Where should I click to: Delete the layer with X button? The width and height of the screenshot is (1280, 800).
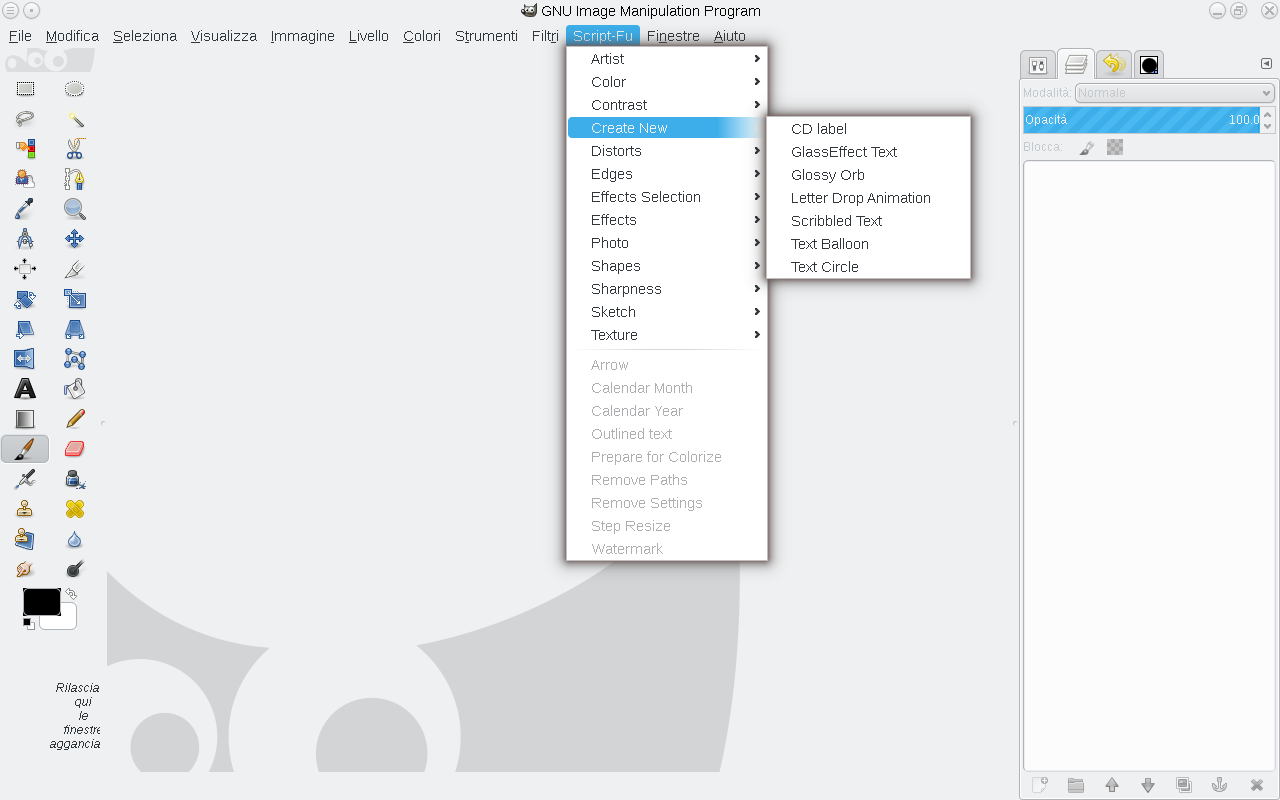(1257, 785)
